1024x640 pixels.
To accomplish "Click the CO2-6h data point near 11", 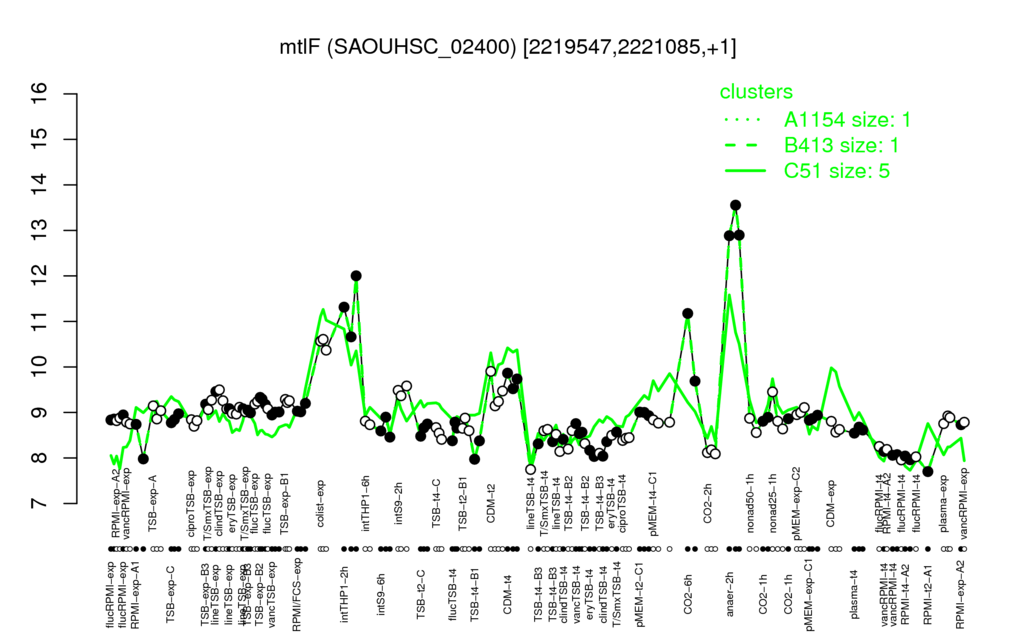I will 687,313.
